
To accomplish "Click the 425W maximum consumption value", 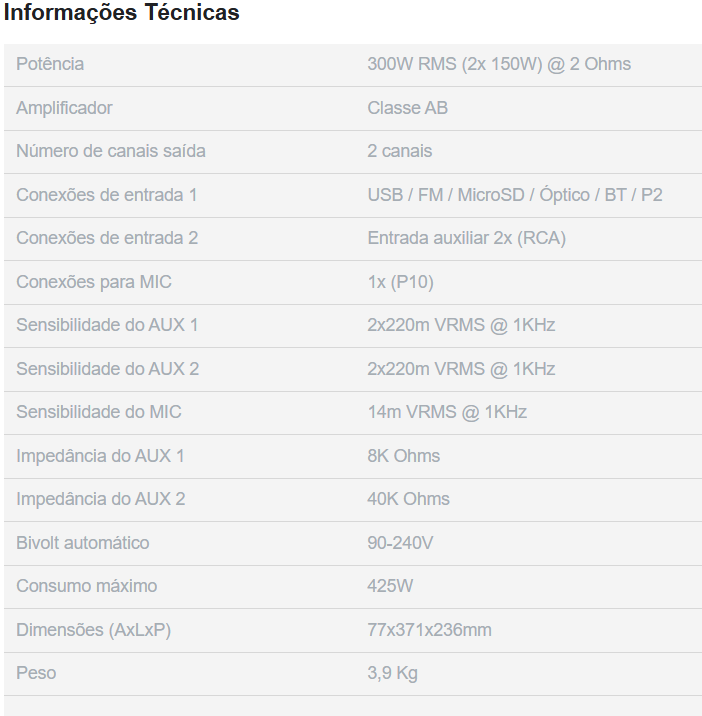I will point(390,586).
